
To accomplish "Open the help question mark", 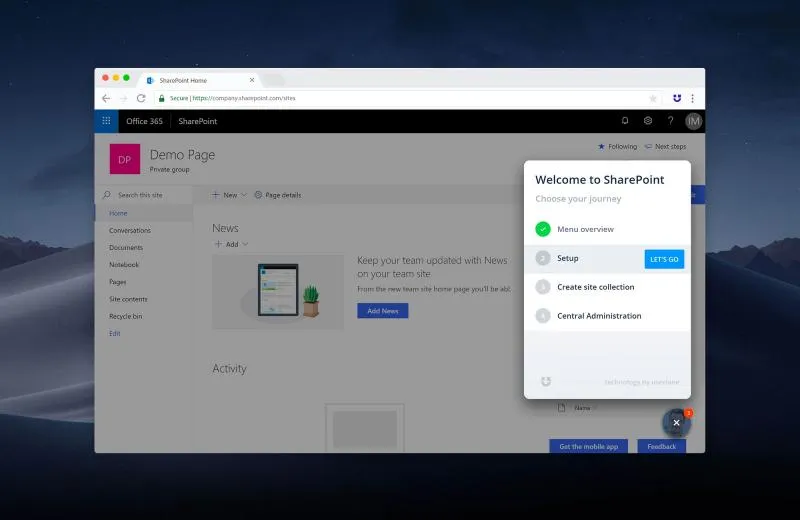I will click(x=670, y=121).
